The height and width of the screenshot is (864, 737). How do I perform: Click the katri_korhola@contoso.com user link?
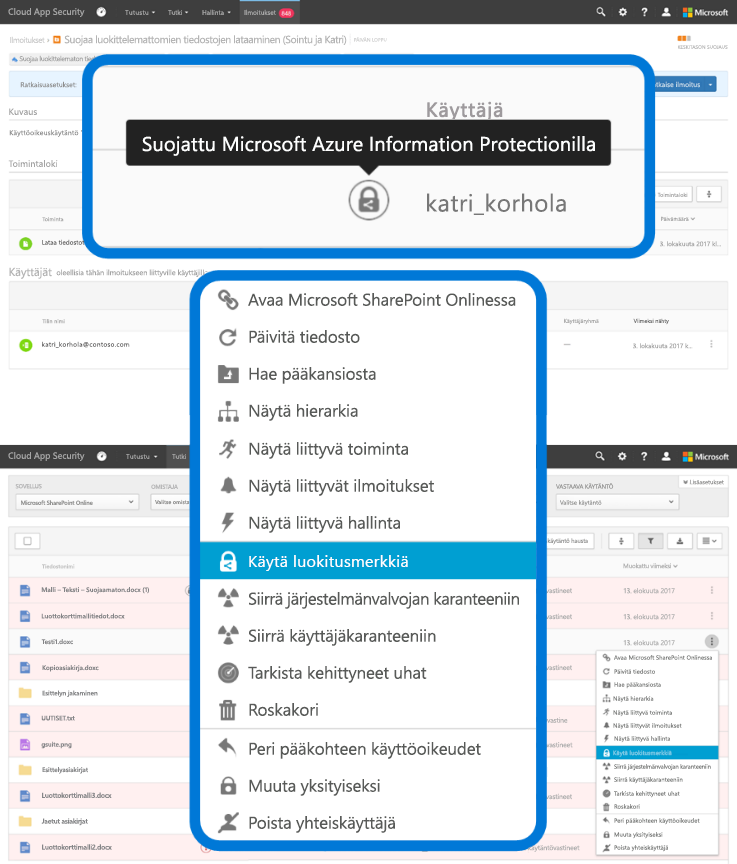[85, 344]
